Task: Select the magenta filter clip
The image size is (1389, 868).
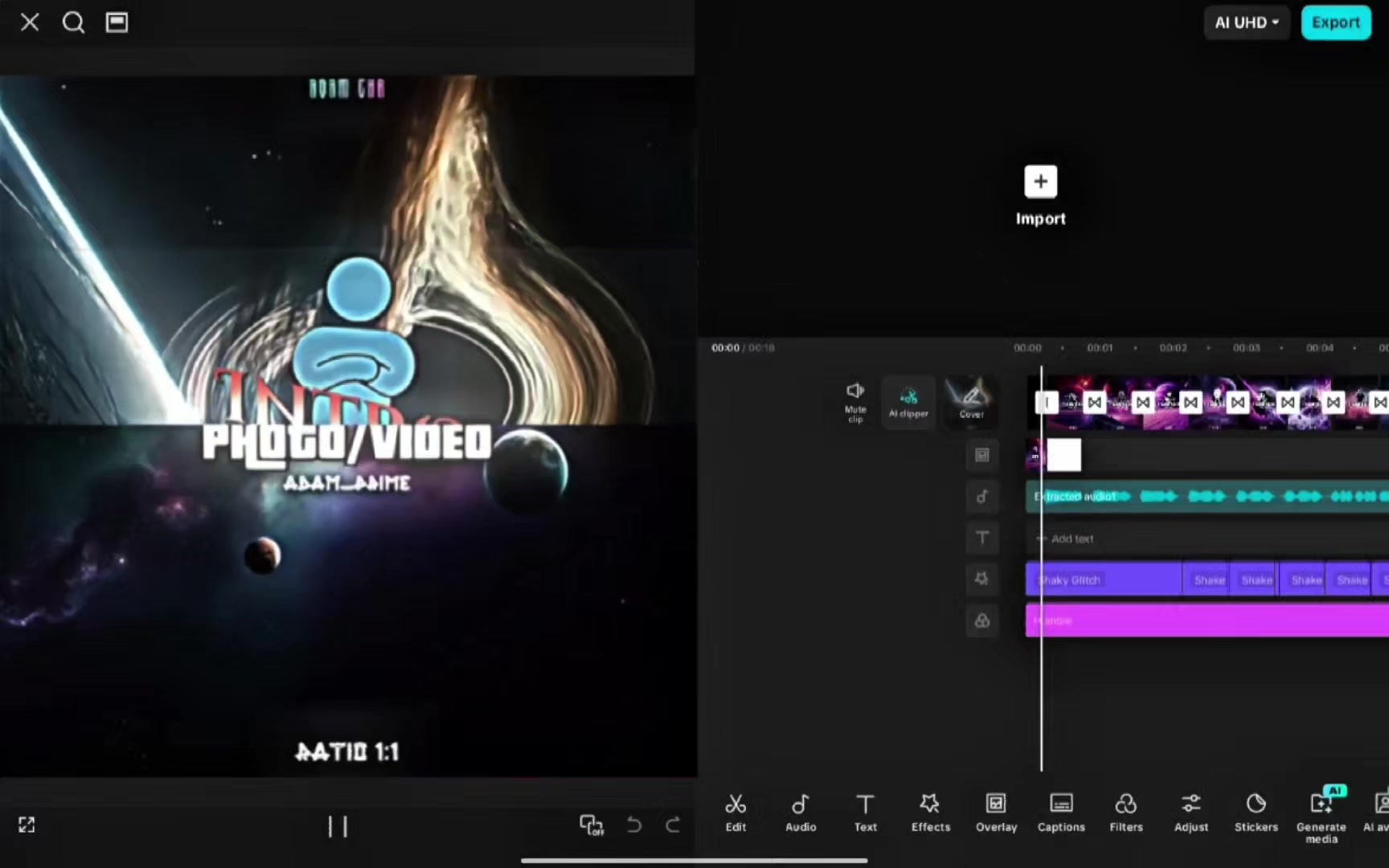Action: (x=1207, y=620)
